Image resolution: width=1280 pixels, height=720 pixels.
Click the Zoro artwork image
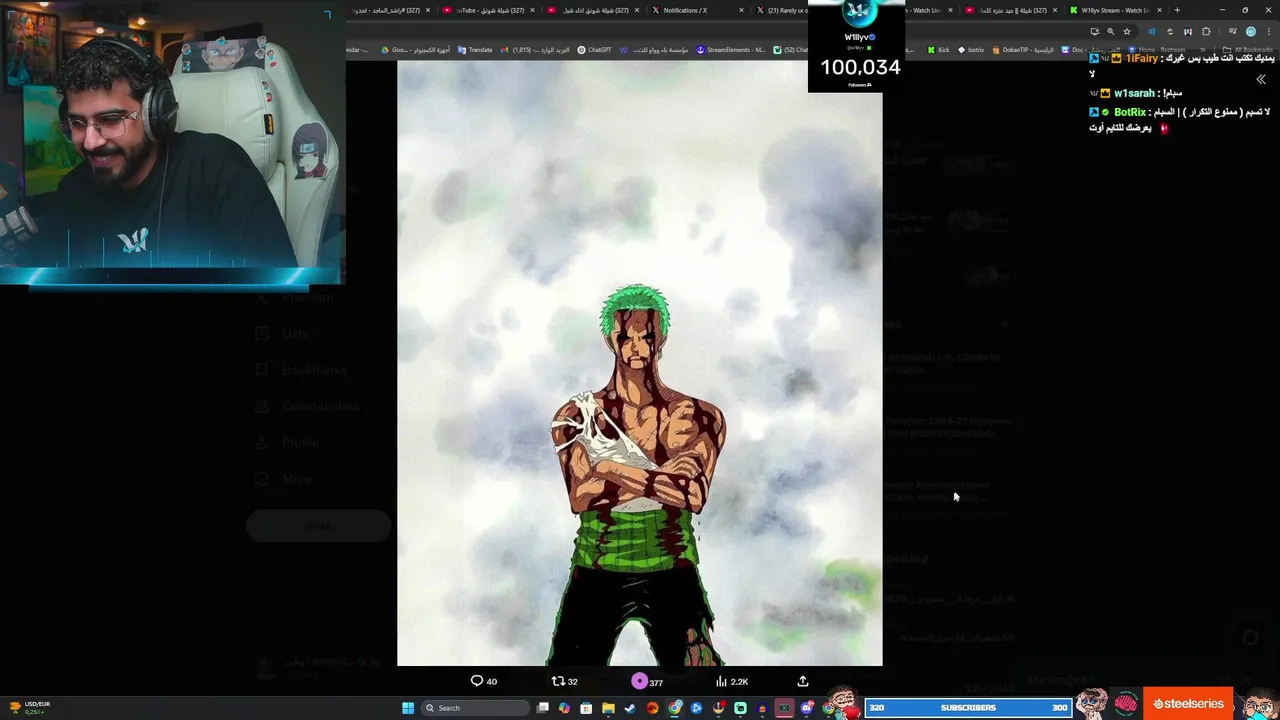click(x=640, y=363)
